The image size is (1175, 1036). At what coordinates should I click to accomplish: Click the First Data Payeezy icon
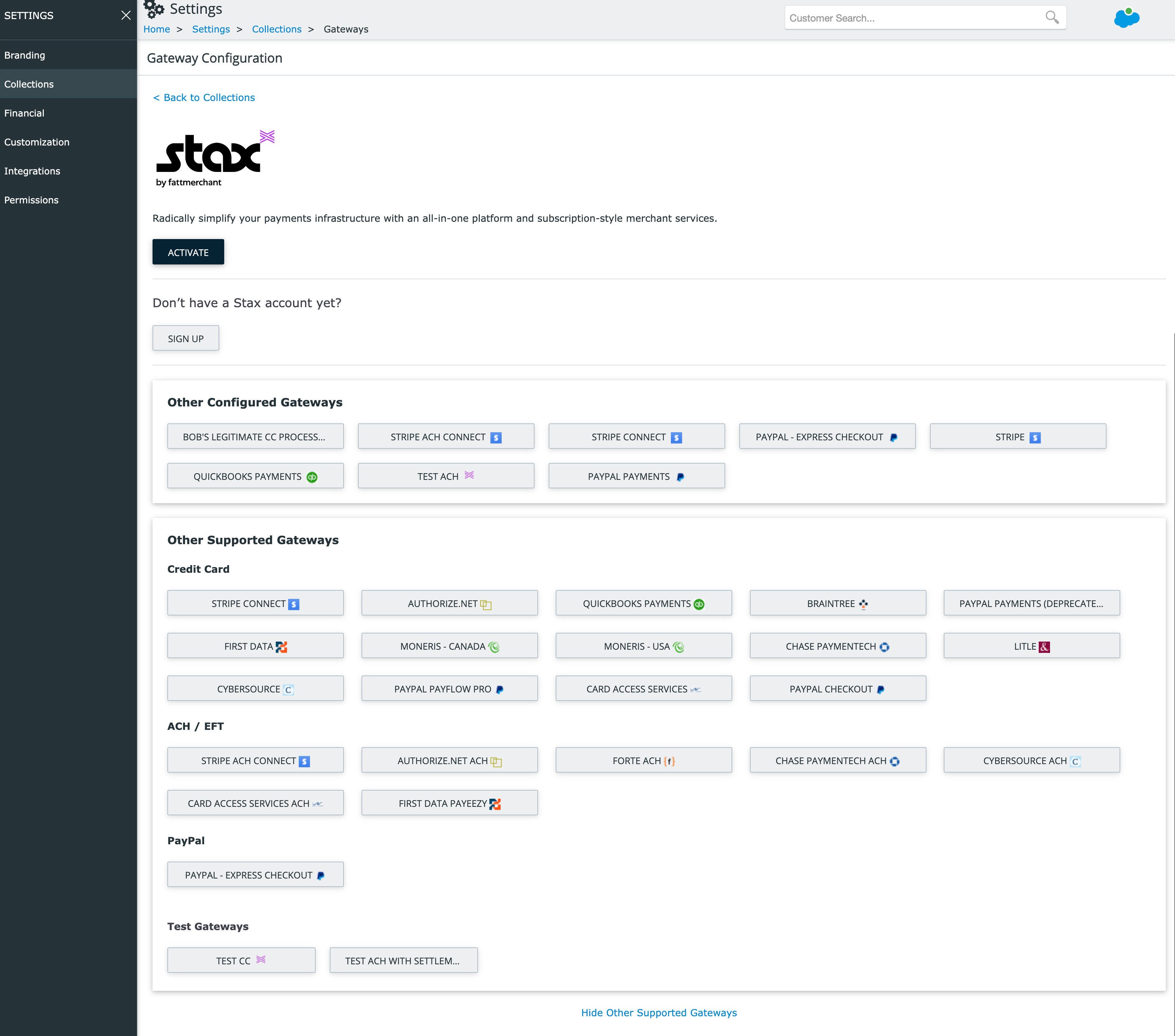click(495, 804)
